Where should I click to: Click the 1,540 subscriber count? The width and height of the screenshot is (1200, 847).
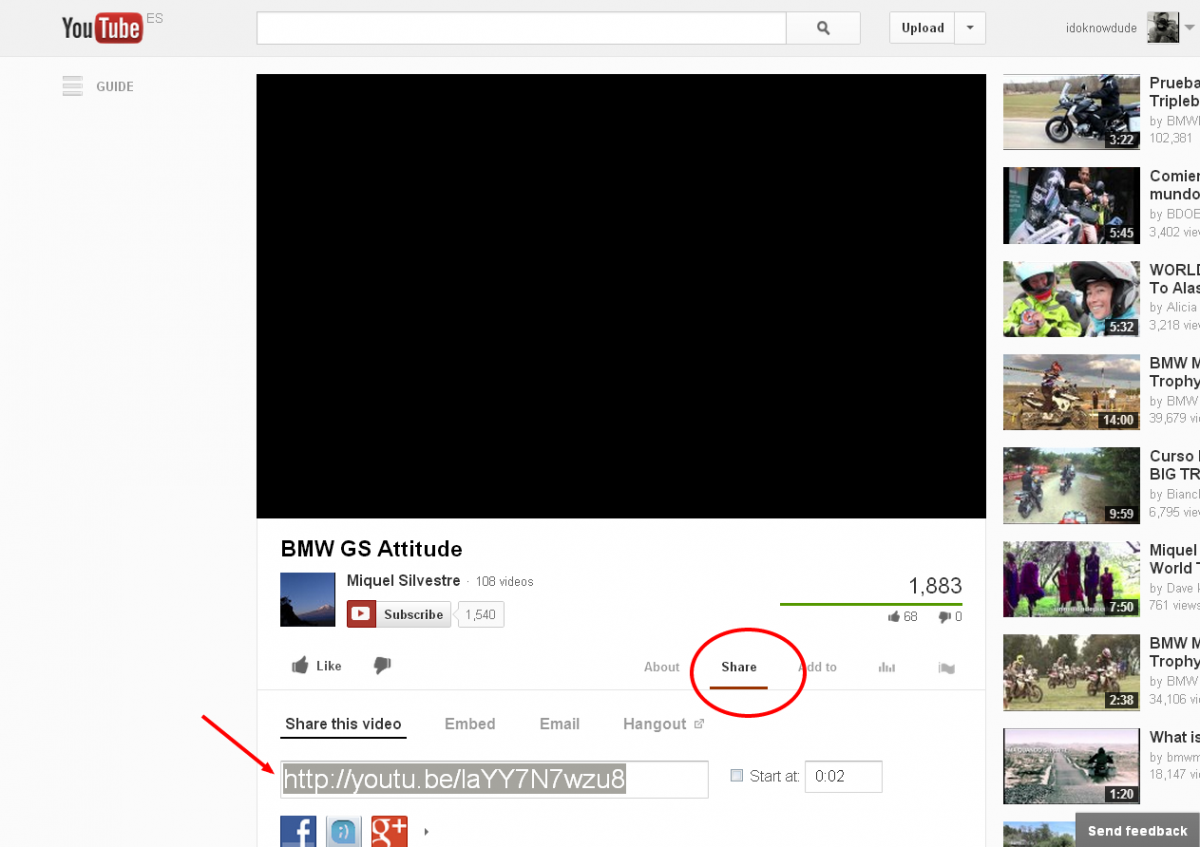pos(480,614)
